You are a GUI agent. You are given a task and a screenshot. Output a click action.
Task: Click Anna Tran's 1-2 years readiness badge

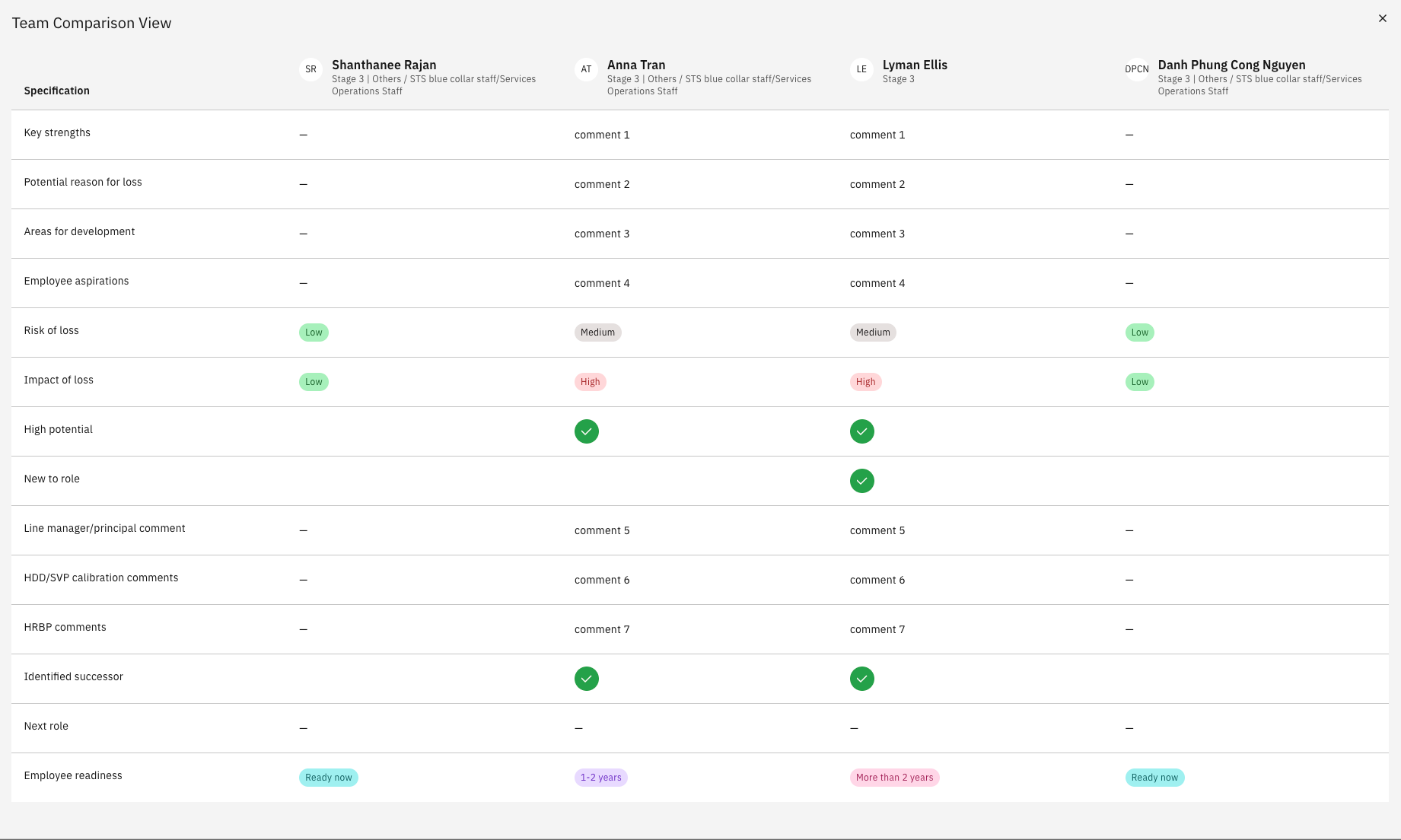(600, 778)
